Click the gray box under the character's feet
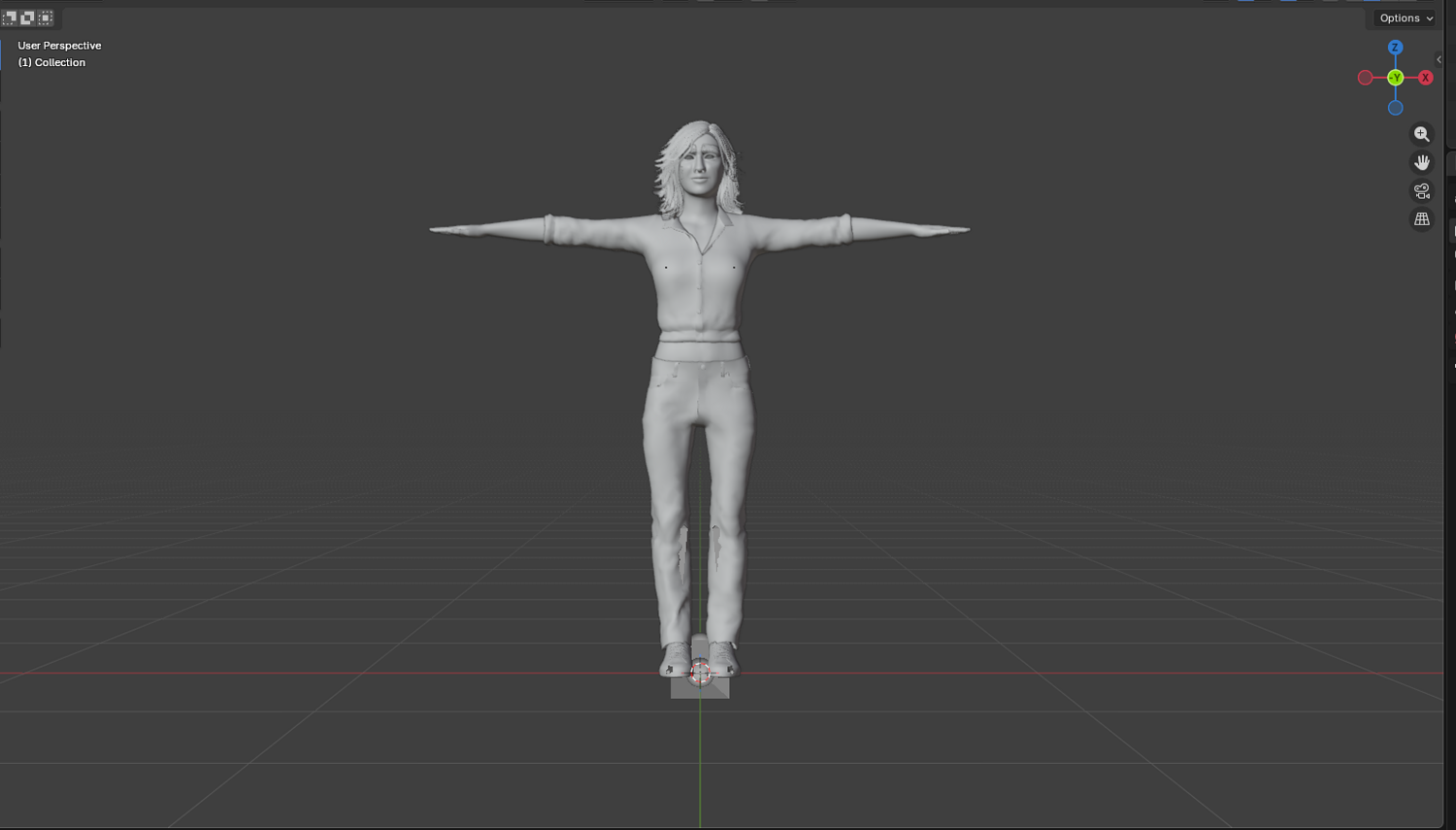Viewport: 1456px width, 830px height. 700,687
